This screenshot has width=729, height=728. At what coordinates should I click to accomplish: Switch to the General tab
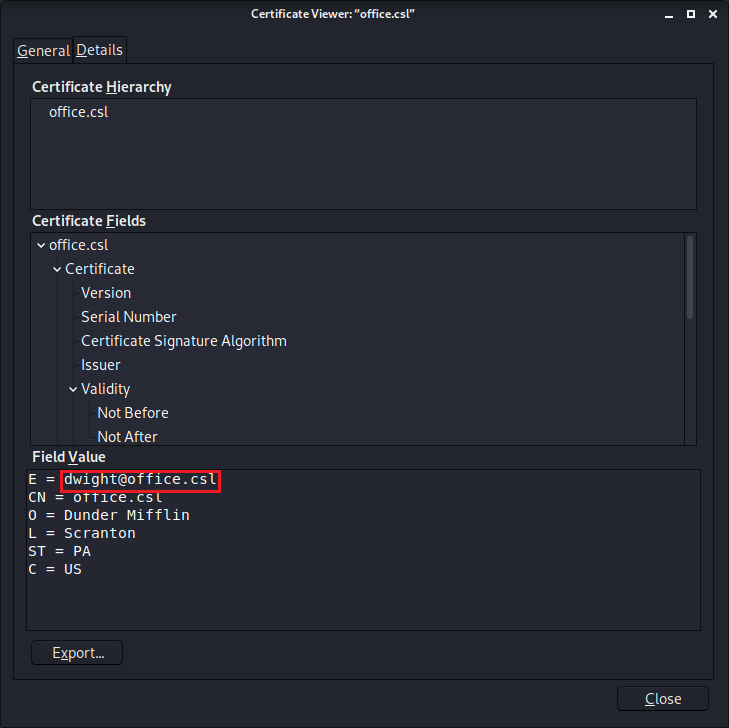[x=43, y=51]
